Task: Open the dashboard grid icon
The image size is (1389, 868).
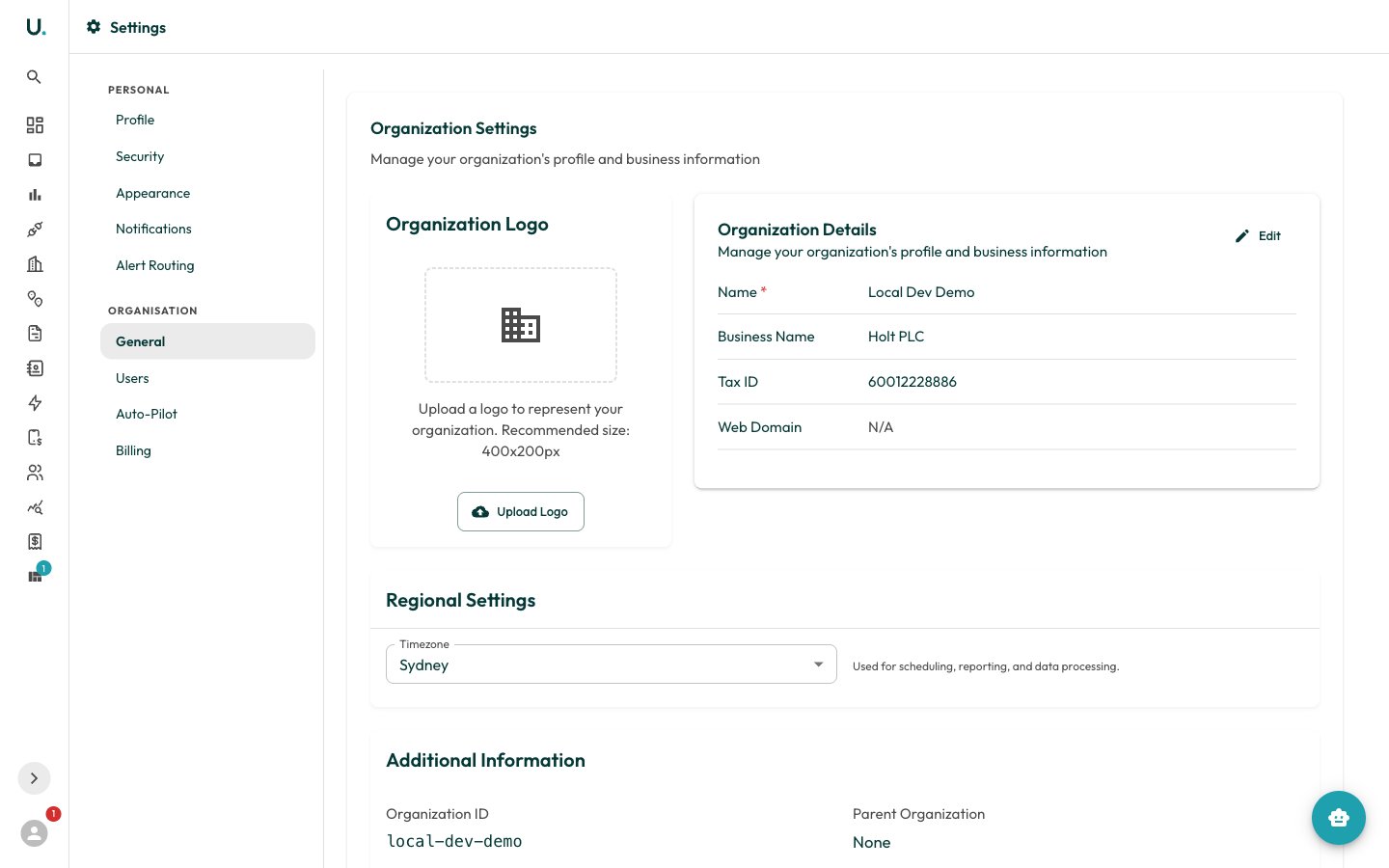Action: tap(35, 125)
